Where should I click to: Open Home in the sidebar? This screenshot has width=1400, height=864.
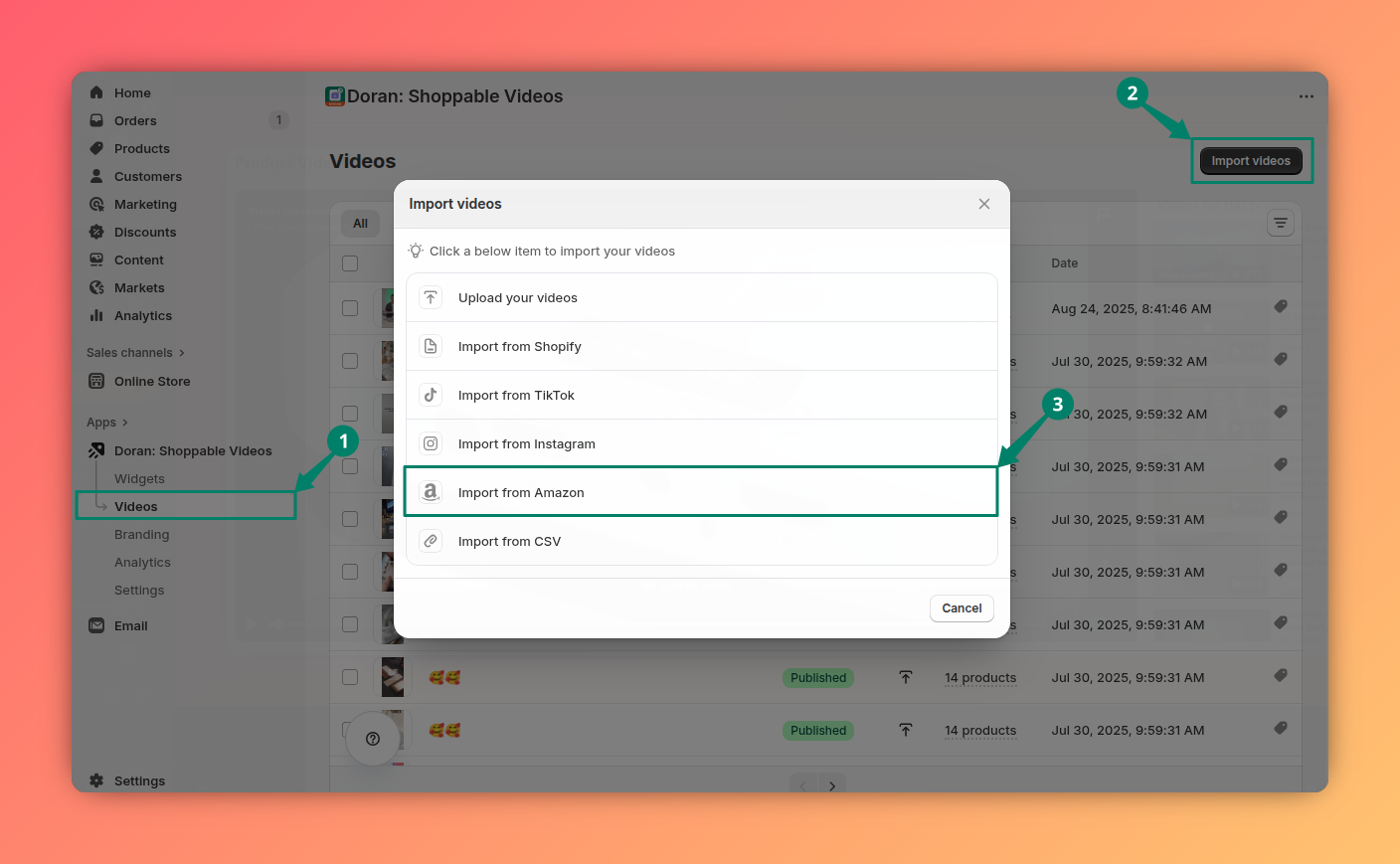[132, 92]
